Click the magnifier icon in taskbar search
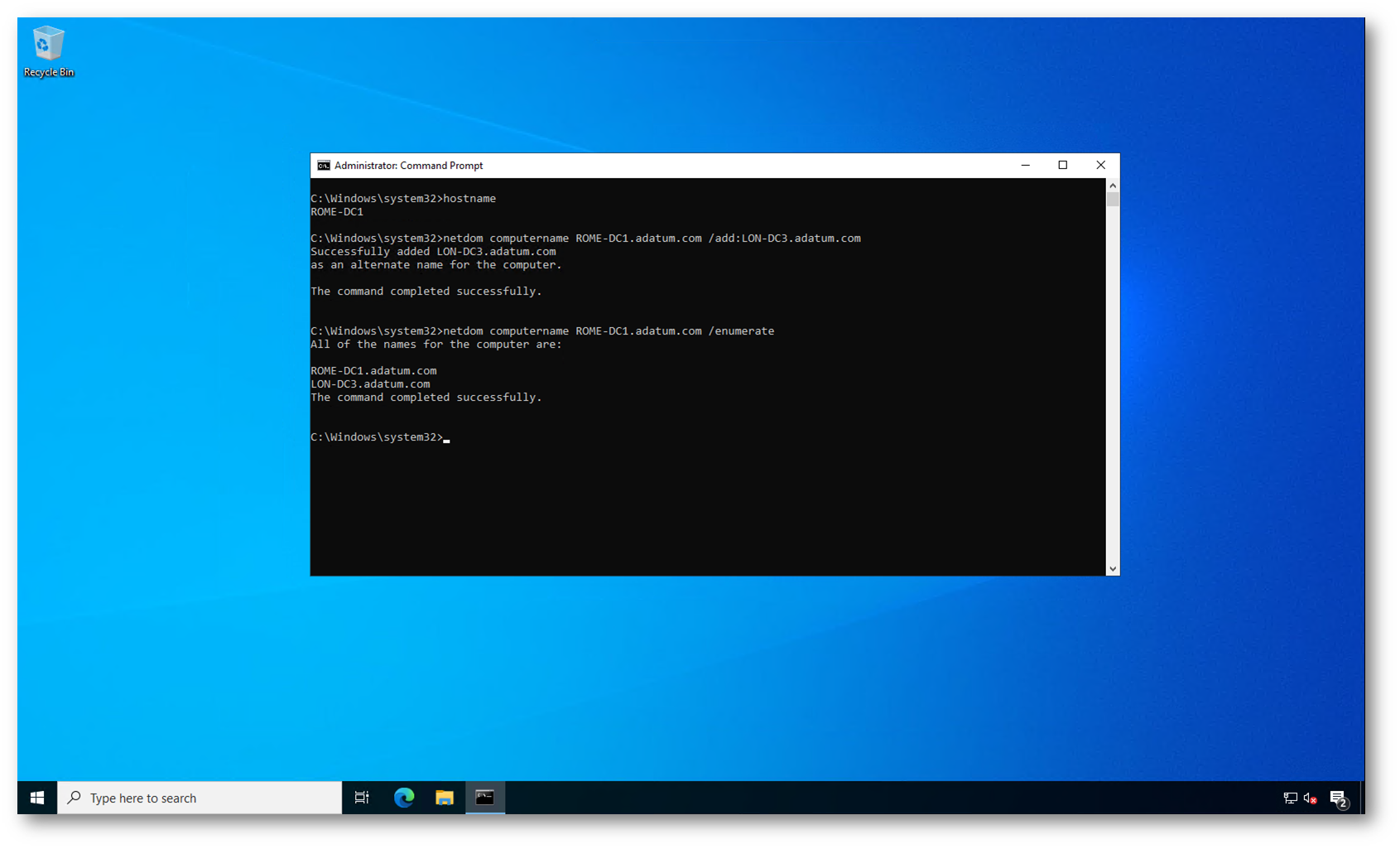The width and height of the screenshot is (1400, 849). [75, 798]
